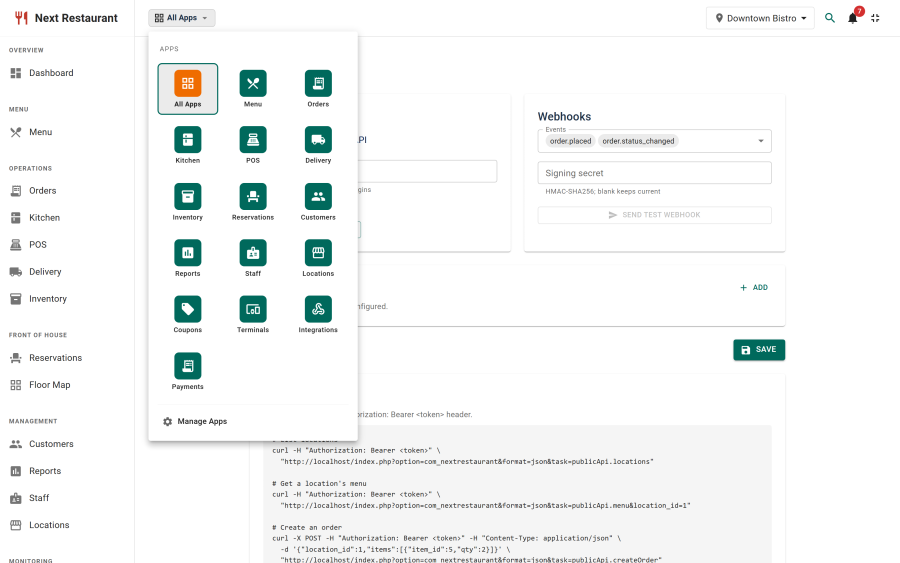Open the Payments app tile
This screenshot has width=900, height=563.
click(188, 371)
